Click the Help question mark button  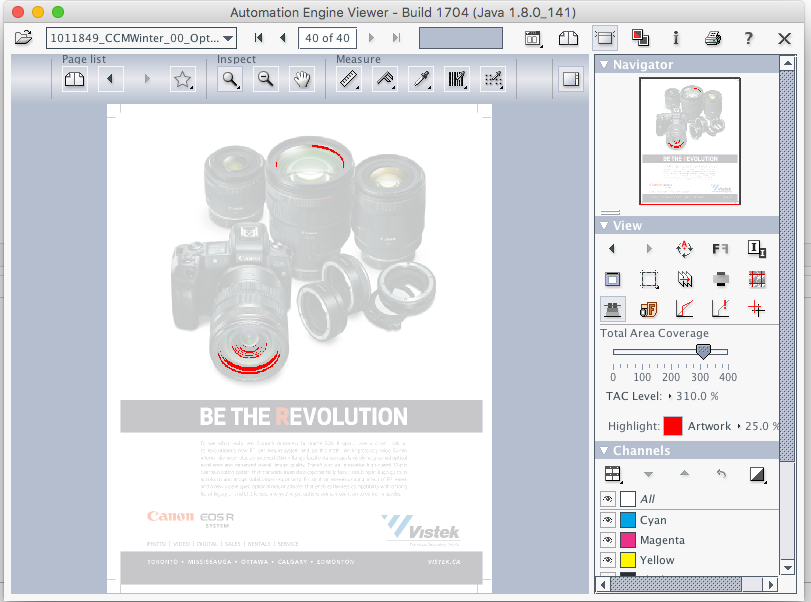point(747,36)
